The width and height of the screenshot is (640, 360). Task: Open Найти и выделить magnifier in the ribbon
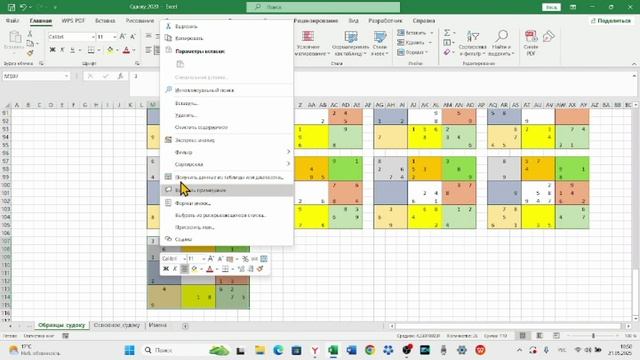pyautogui.click(x=501, y=42)
